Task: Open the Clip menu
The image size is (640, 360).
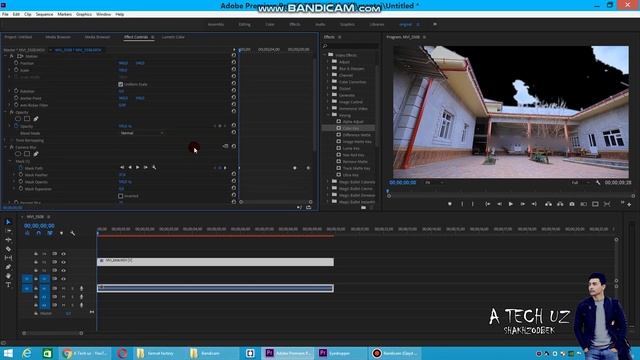Action: tap(28, 14)
